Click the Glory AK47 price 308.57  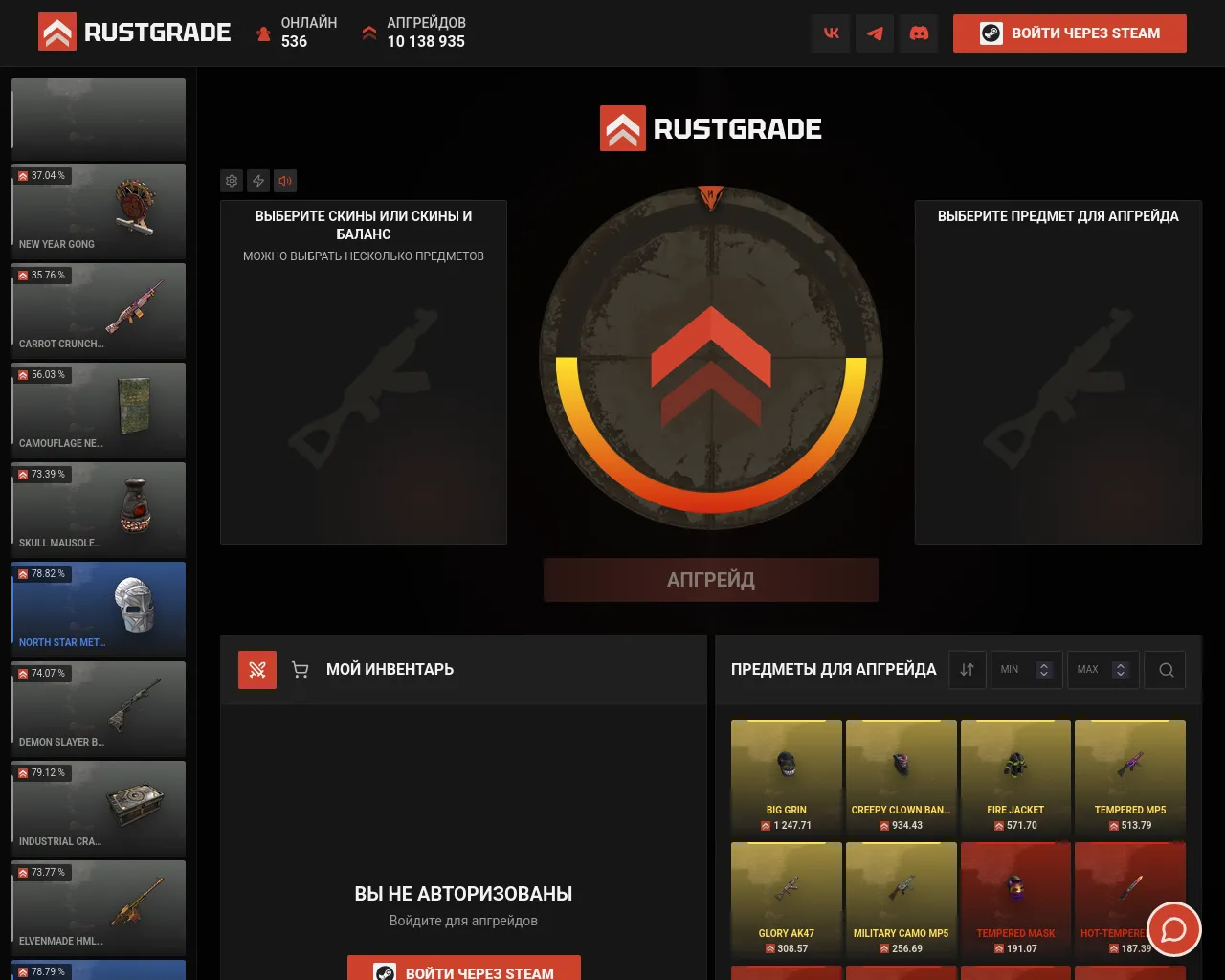787,948
